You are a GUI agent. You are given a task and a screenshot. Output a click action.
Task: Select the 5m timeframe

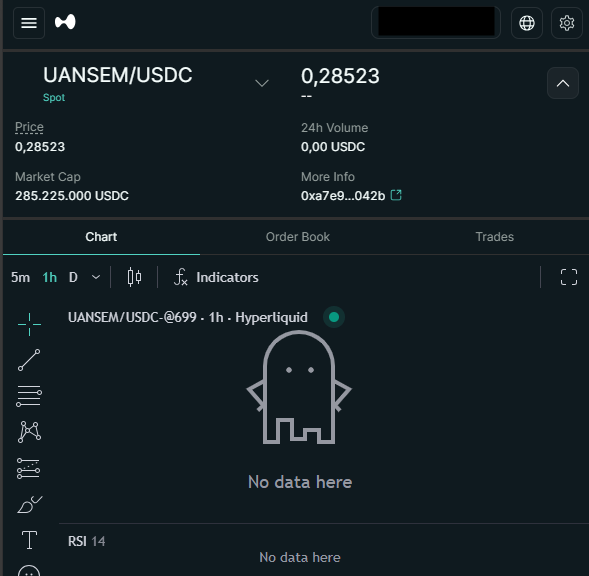coord(20,277)
